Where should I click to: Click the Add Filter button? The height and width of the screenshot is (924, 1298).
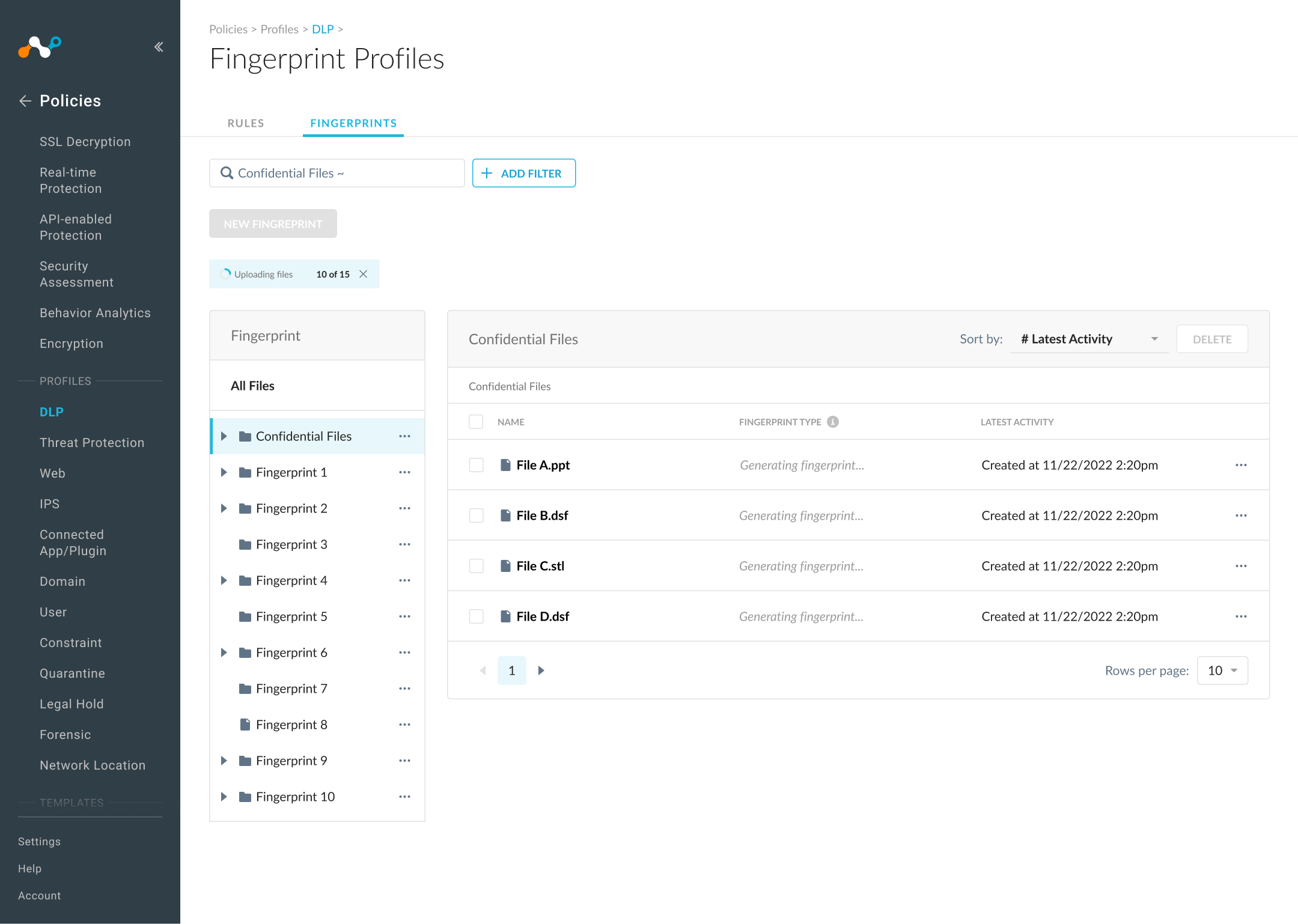523,173
